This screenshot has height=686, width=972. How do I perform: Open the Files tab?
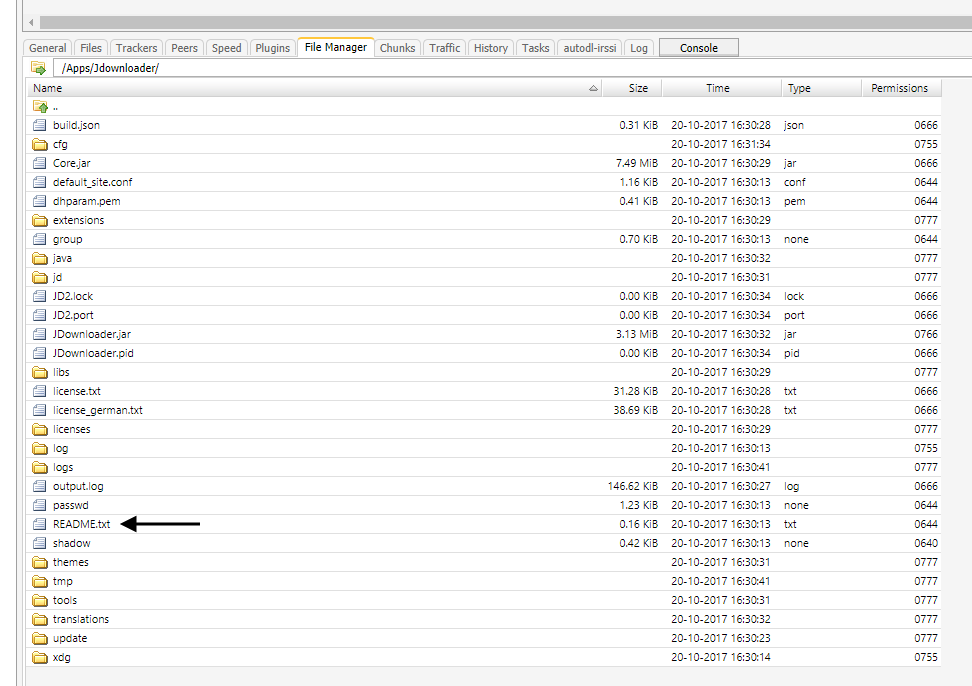point(91,48)
